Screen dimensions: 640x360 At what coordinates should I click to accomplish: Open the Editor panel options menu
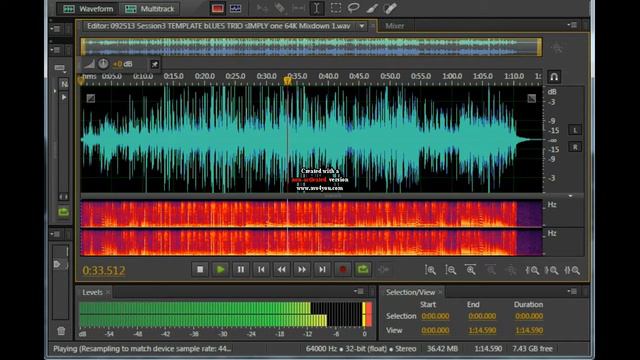pyautogui.click(x=572, y=25)
